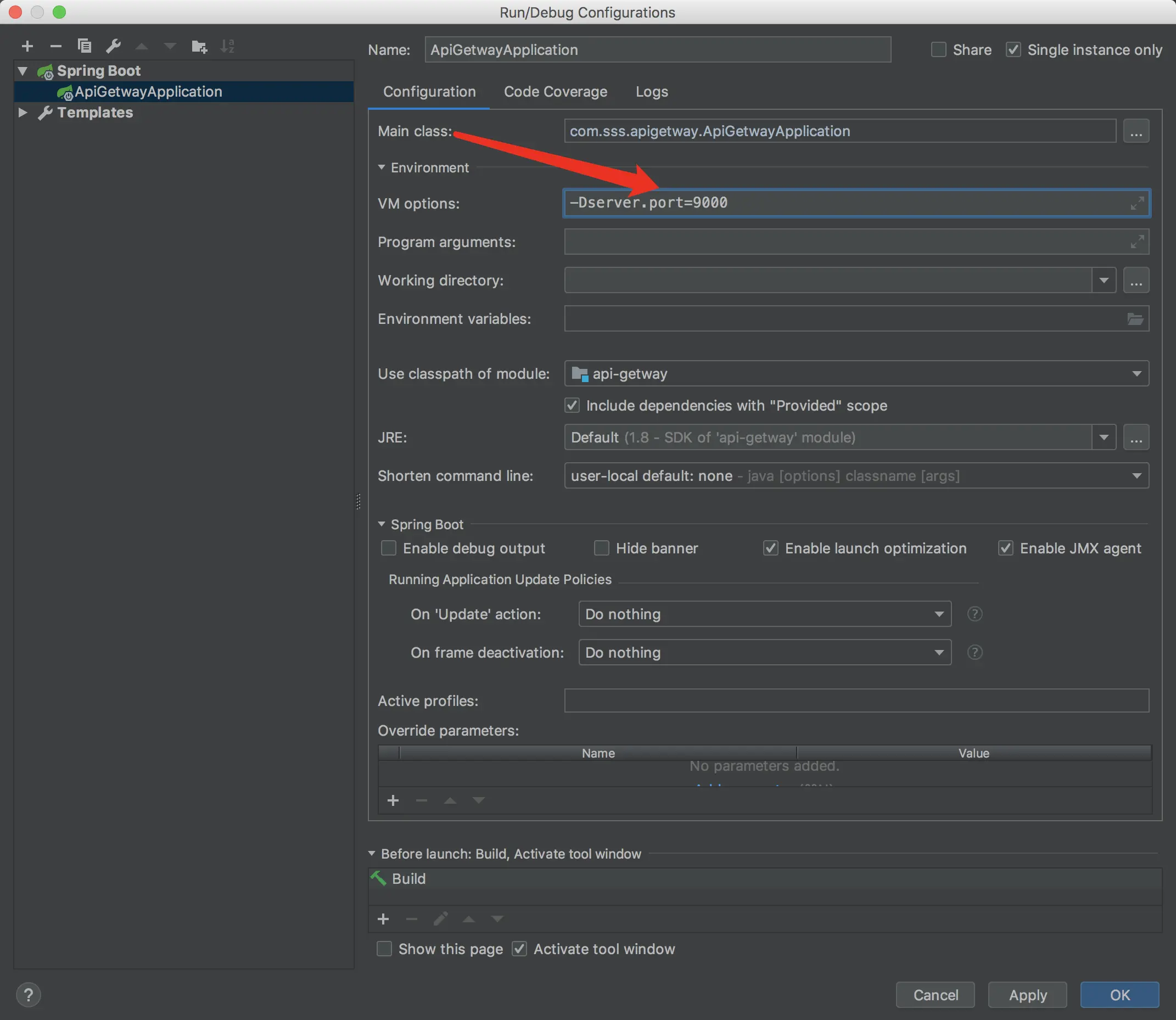Image resolution: width=1176 pixels, height=1020 pixels.
Task: Click Cancel to dismiss dialog
Action: point(934,995)
